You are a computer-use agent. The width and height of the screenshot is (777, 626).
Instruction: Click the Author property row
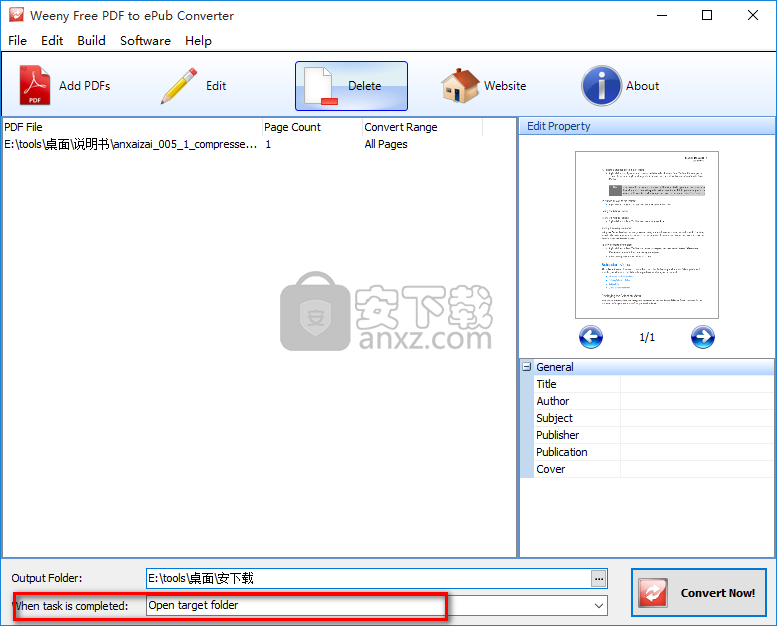(x=653, y=401)
